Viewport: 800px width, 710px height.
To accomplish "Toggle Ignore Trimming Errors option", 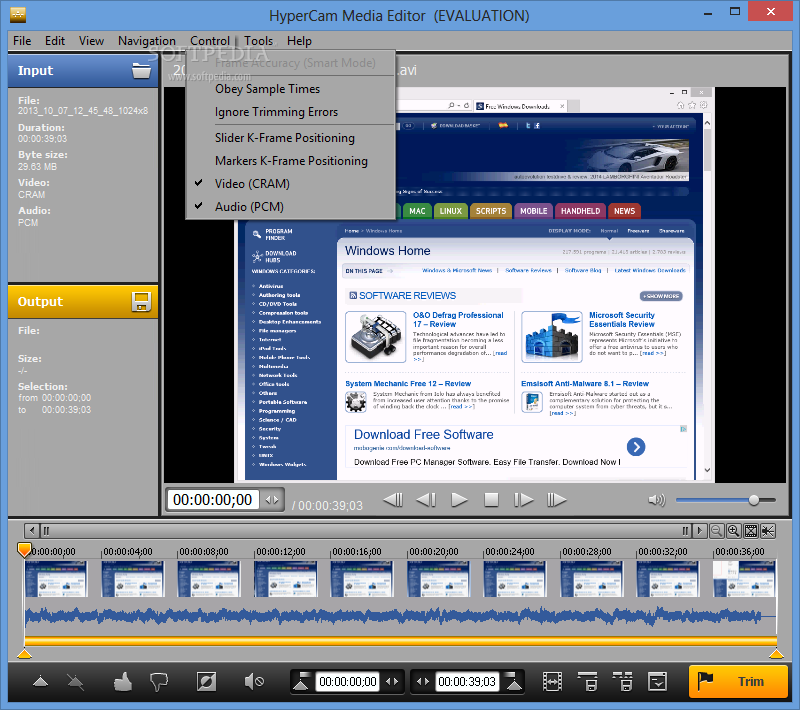I will pyautogui.click(x=290, y=112).
